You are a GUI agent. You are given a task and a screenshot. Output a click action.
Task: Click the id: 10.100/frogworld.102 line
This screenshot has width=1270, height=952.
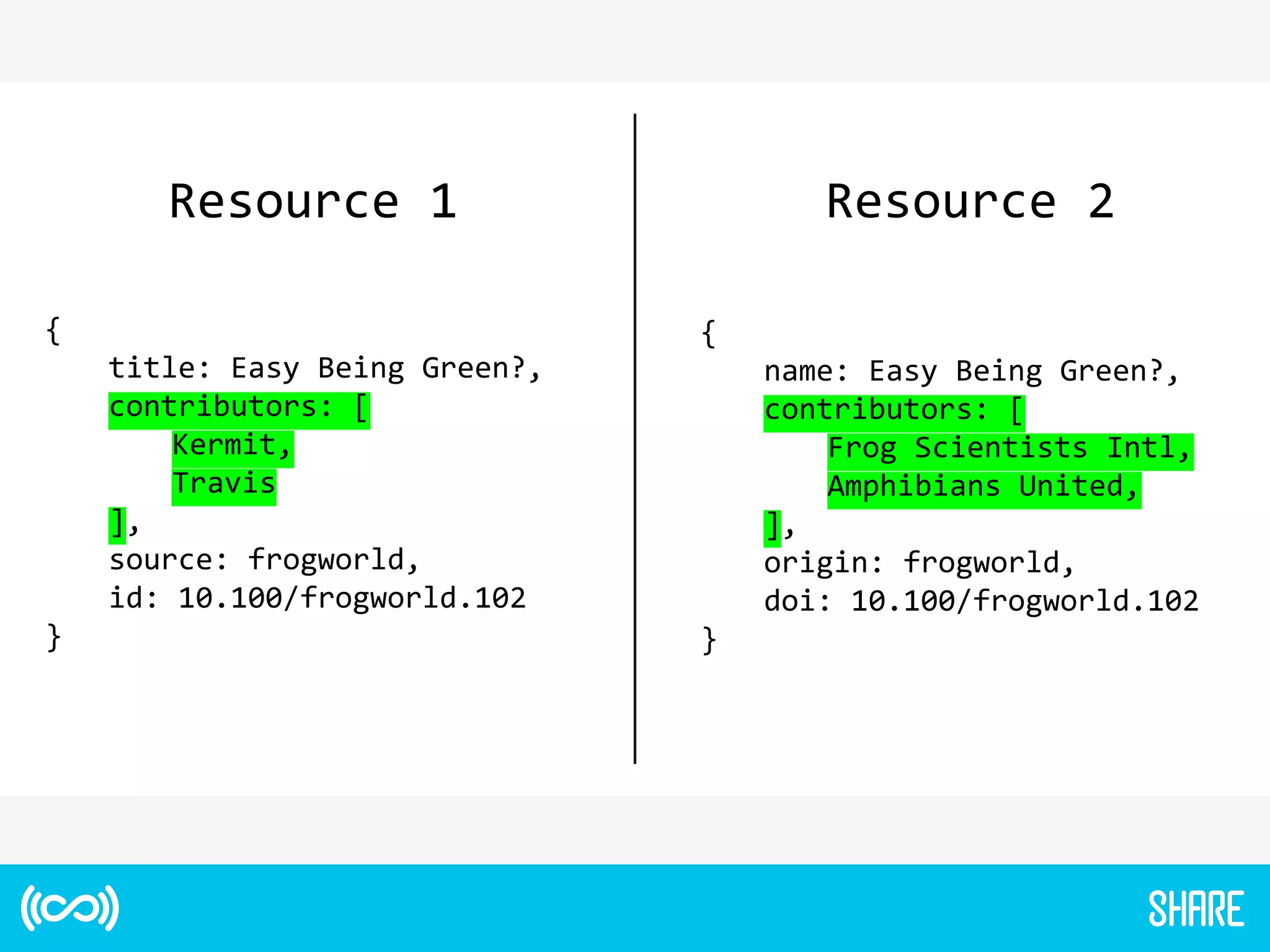tap(317, 599)
